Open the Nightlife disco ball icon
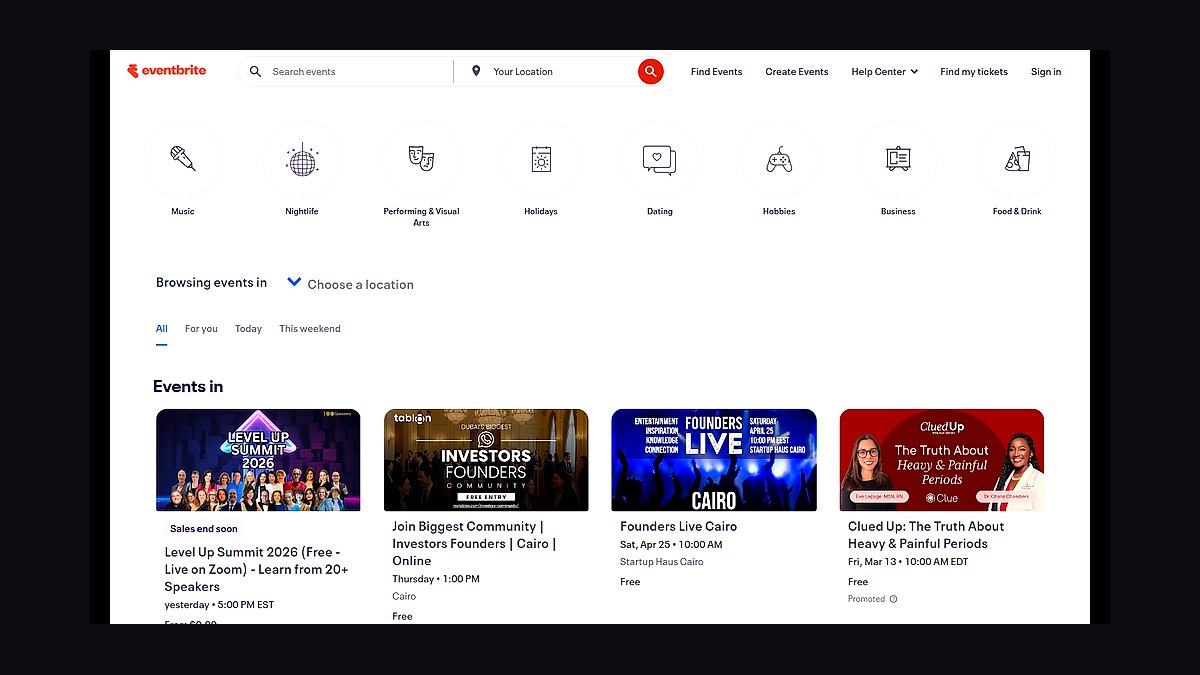Screen dimensions: 1200x675 (x=302, y=159)
